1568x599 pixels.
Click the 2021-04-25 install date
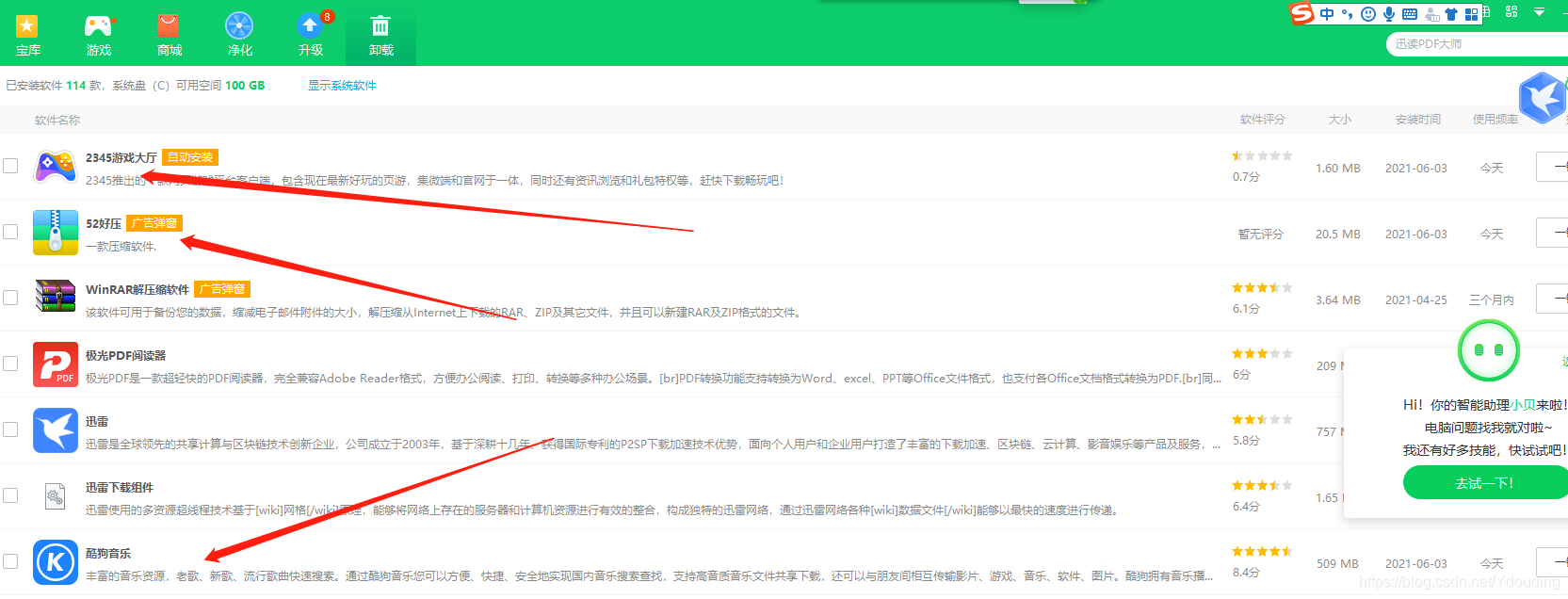pyautogui.click(x=1416, y=300)
